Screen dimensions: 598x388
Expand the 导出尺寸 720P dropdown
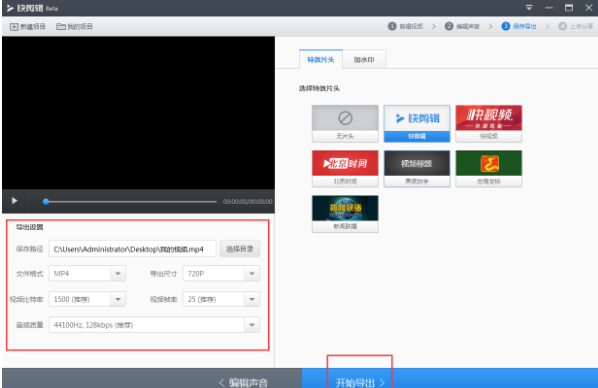(252, 274)
